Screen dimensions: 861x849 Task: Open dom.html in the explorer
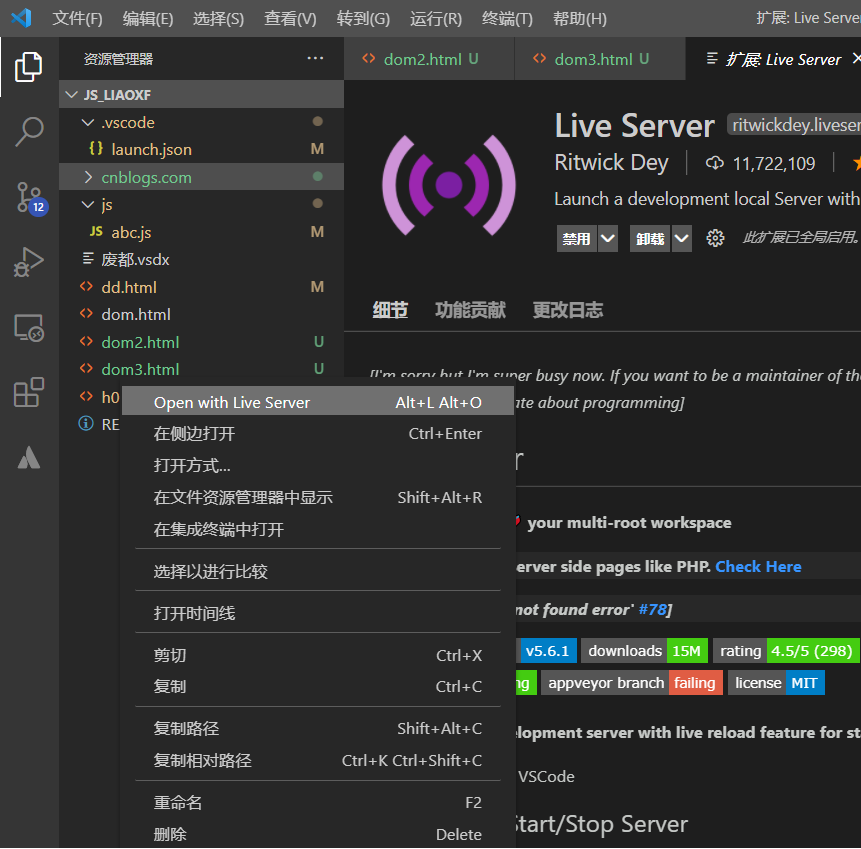tap(202, 314)
